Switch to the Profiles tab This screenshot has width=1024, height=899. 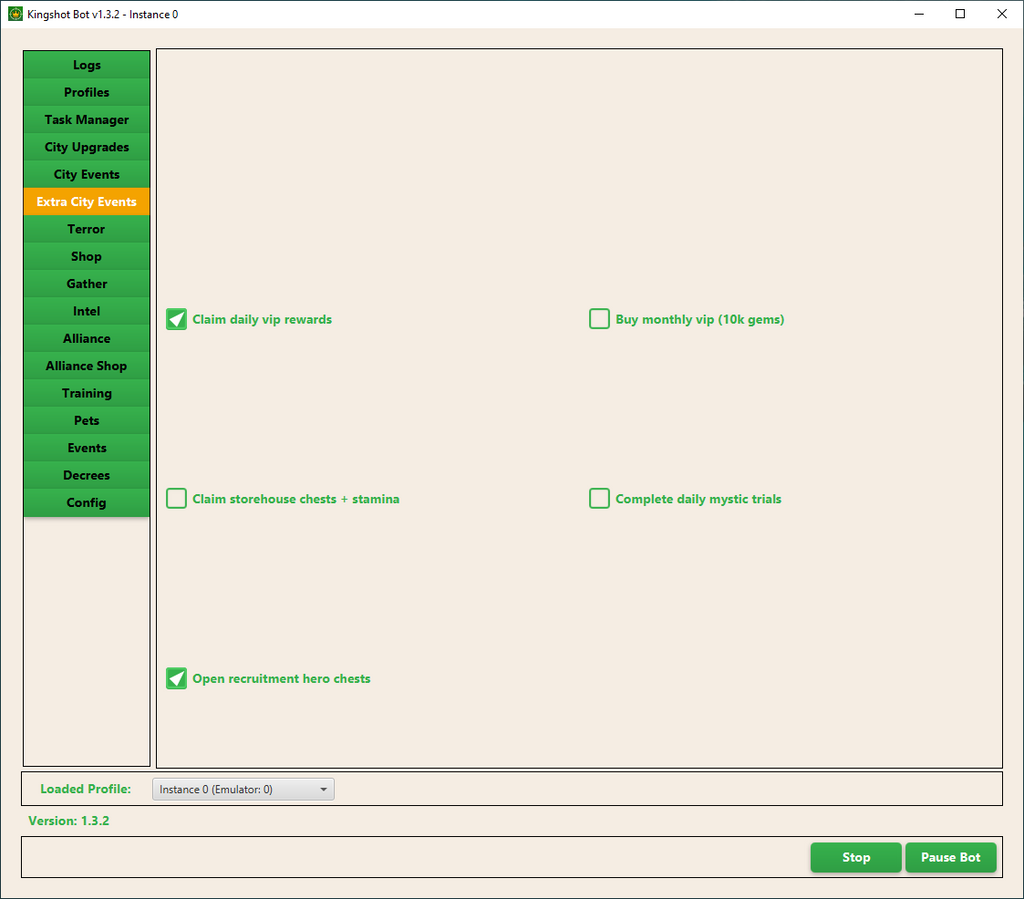[x=87, y=92]
